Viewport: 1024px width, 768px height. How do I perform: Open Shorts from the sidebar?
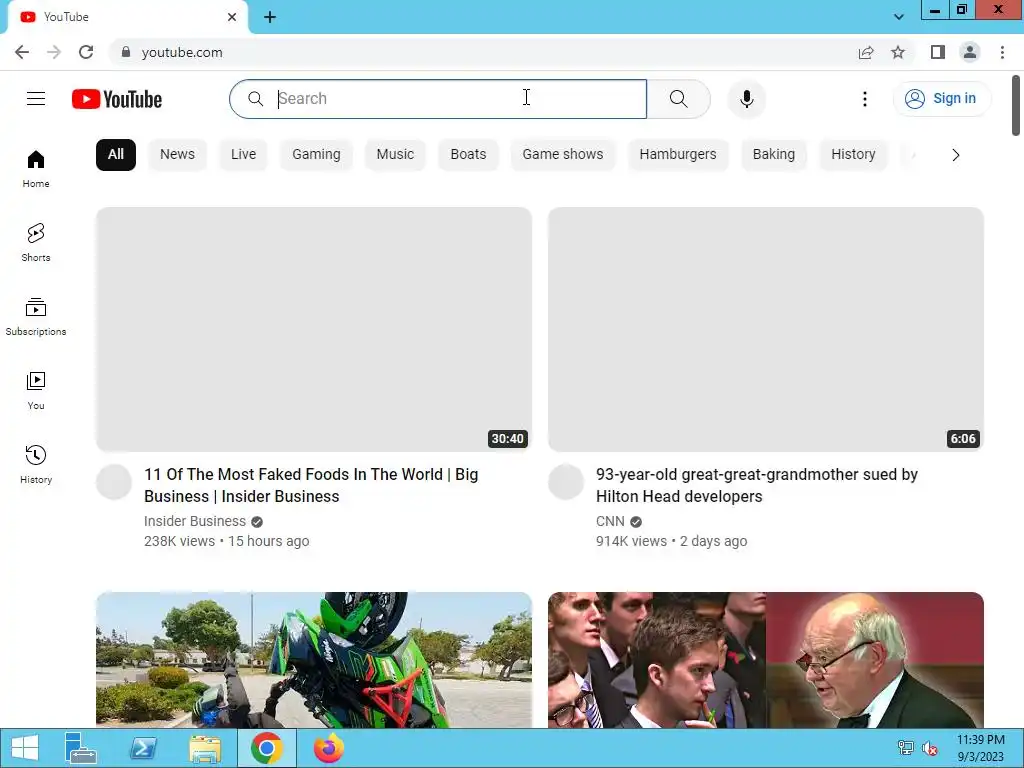coord(36,242)
